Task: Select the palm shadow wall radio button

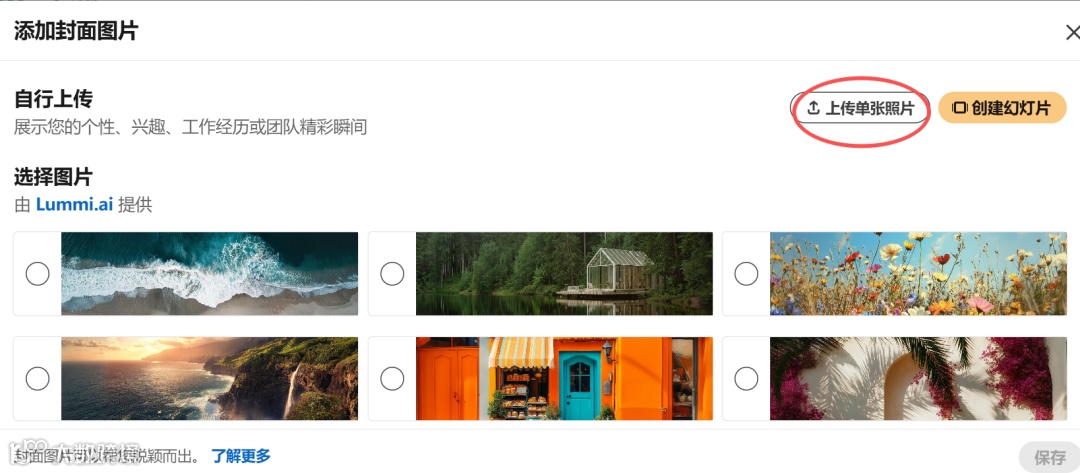Action: (746, 378)
